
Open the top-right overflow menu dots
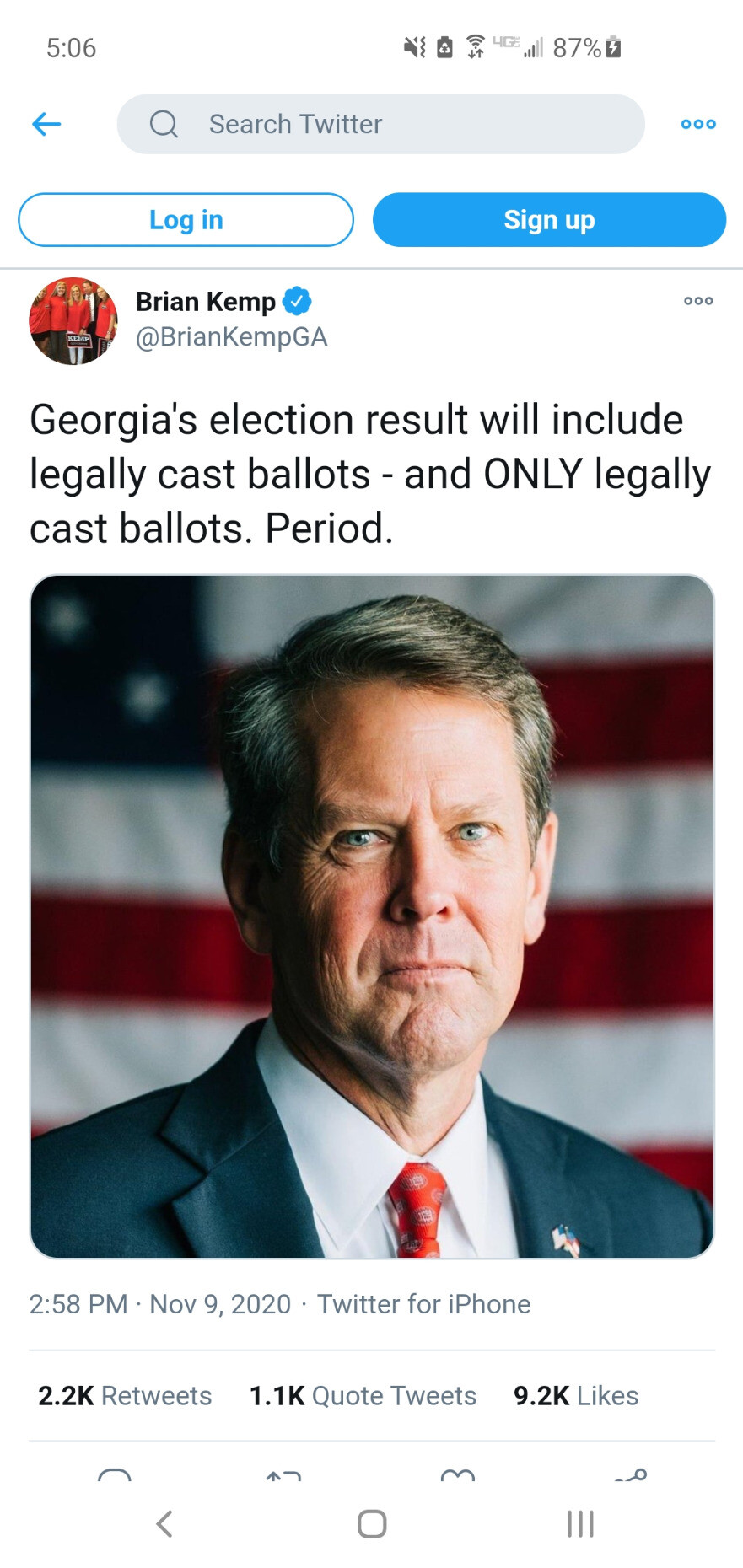(698, 124)
